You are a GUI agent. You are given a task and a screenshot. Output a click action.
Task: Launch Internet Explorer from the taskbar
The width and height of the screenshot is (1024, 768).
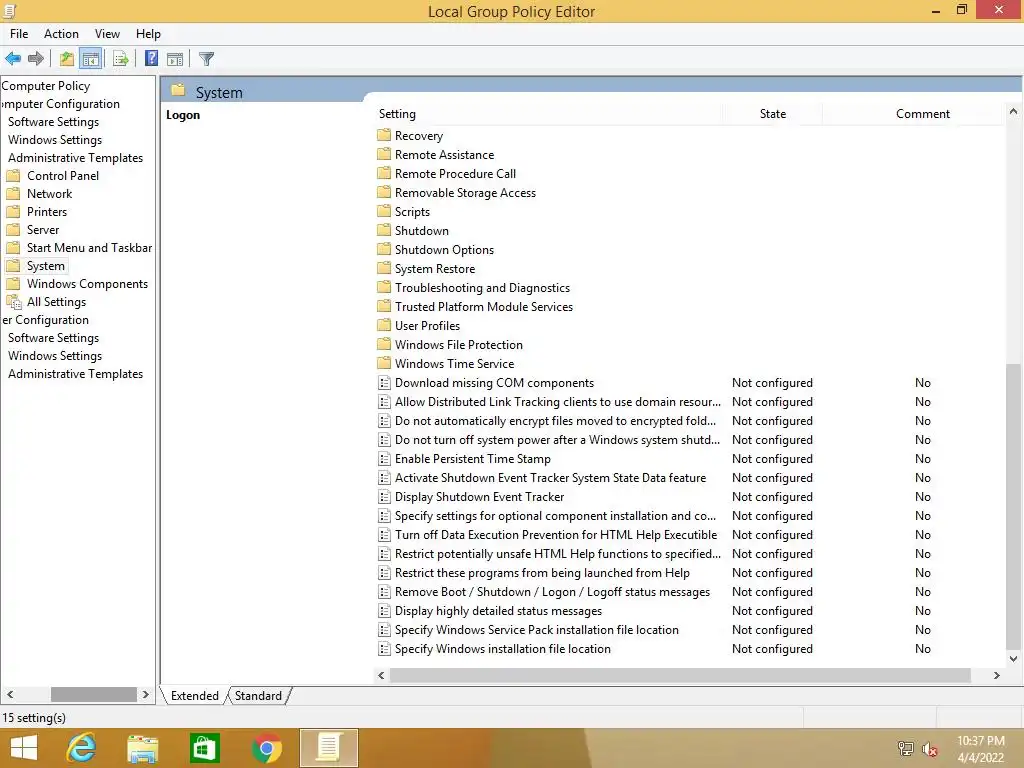82,748
